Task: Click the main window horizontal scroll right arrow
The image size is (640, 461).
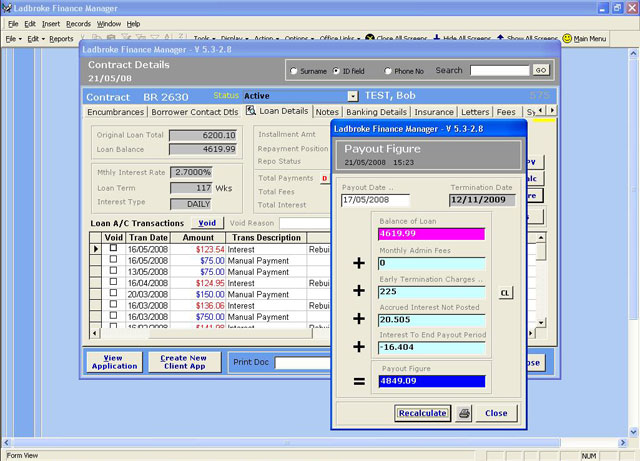Action: point(622,442)
